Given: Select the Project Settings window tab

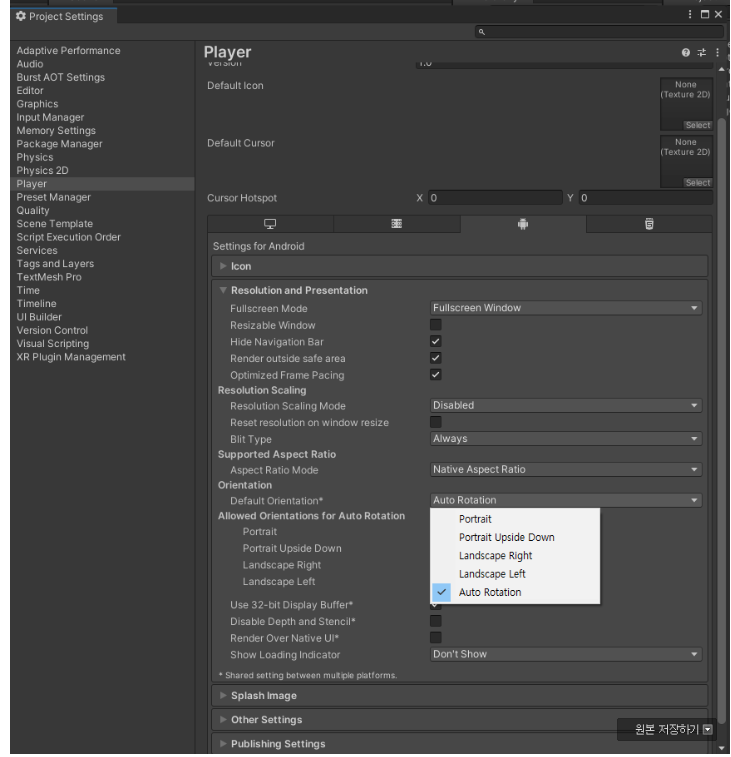Looking at the screenshot, I should coord(64,16).
